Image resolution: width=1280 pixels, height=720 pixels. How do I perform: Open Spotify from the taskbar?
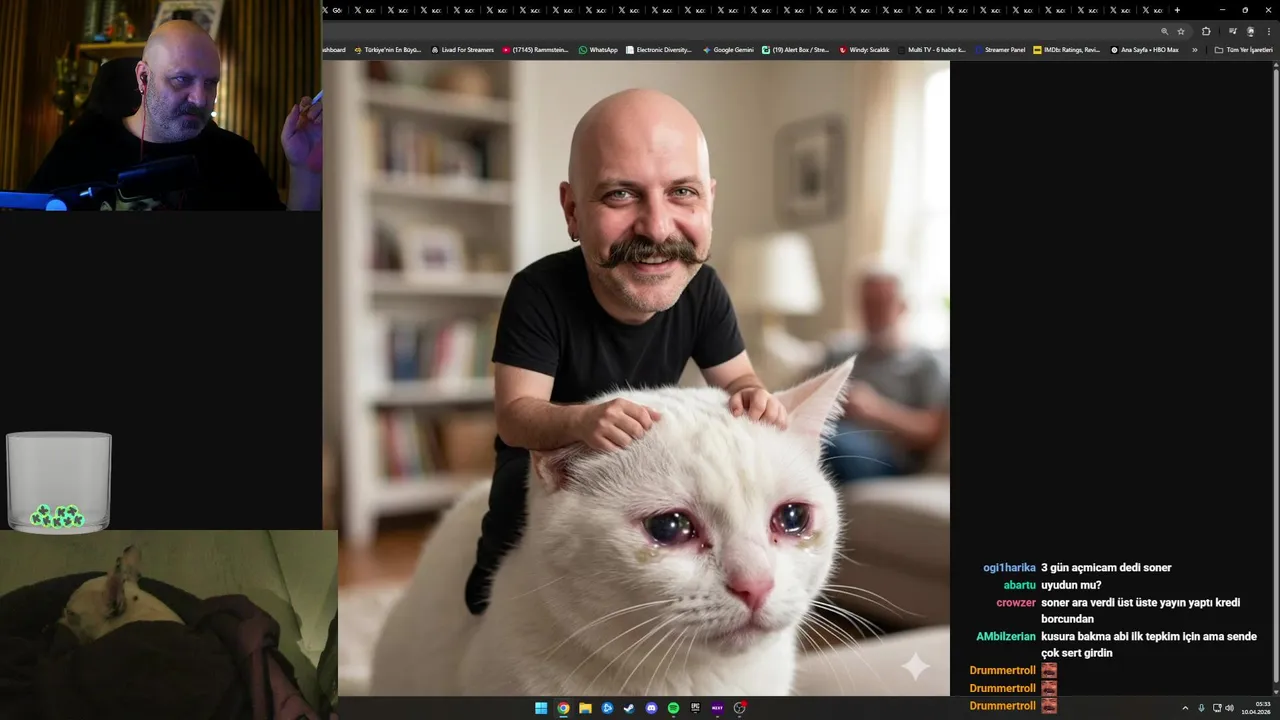(x=673, y=708)
